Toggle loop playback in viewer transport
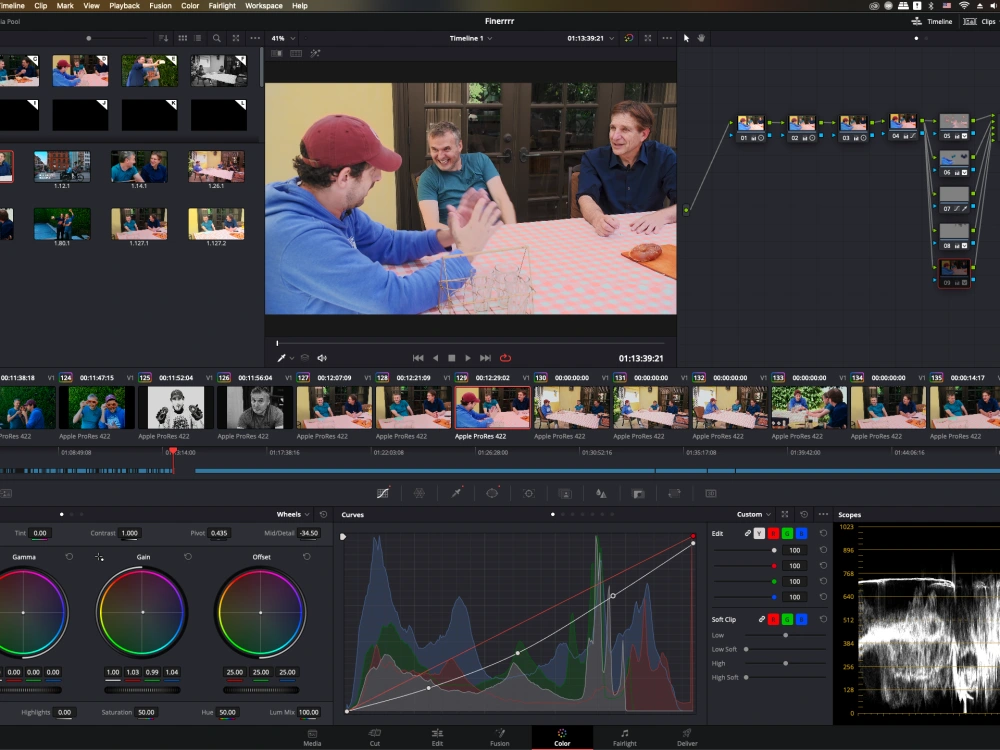The image size is (1000, 750). 505,358
